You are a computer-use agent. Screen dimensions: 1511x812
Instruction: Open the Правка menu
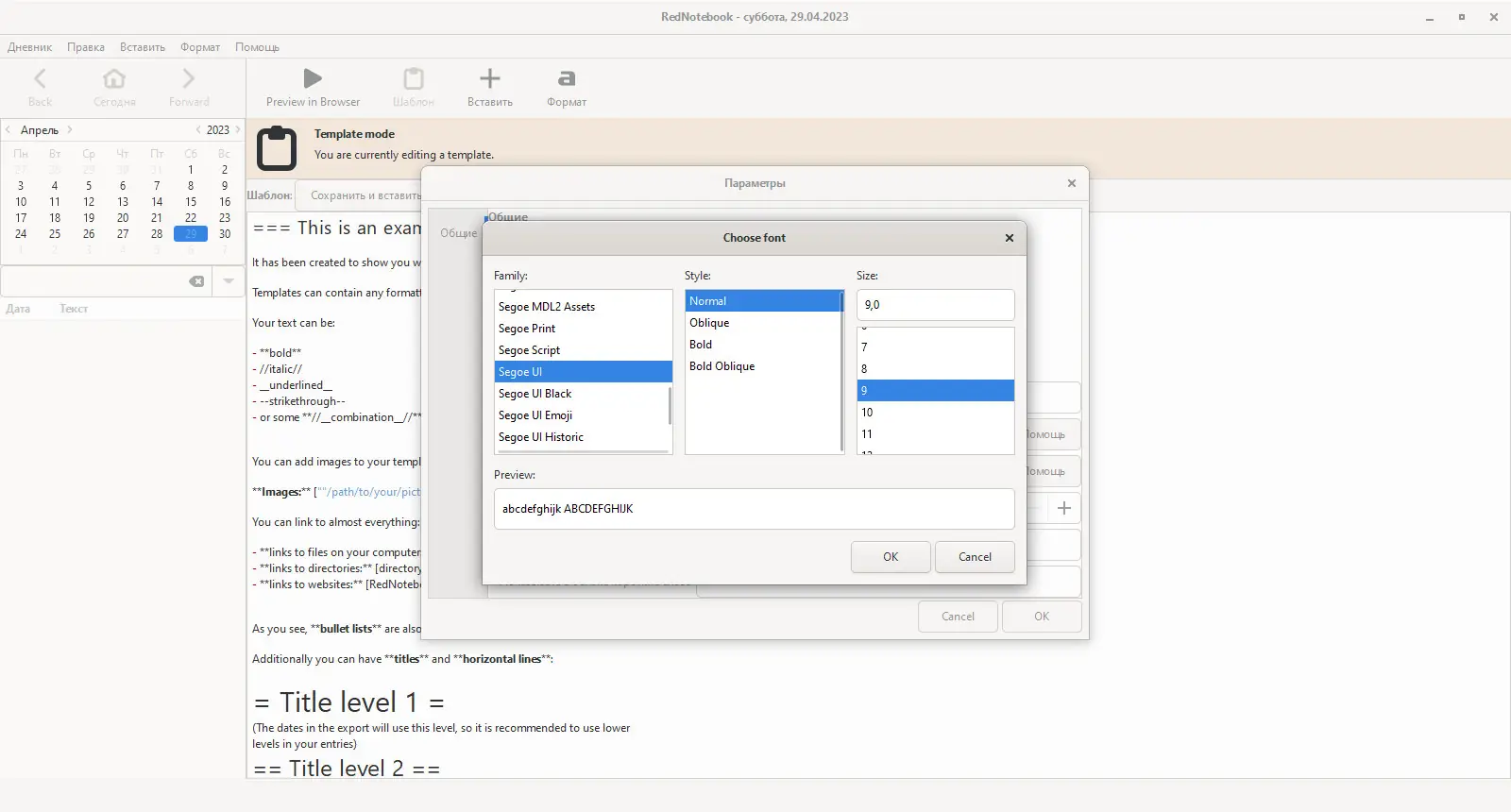(x=86, y=47)
